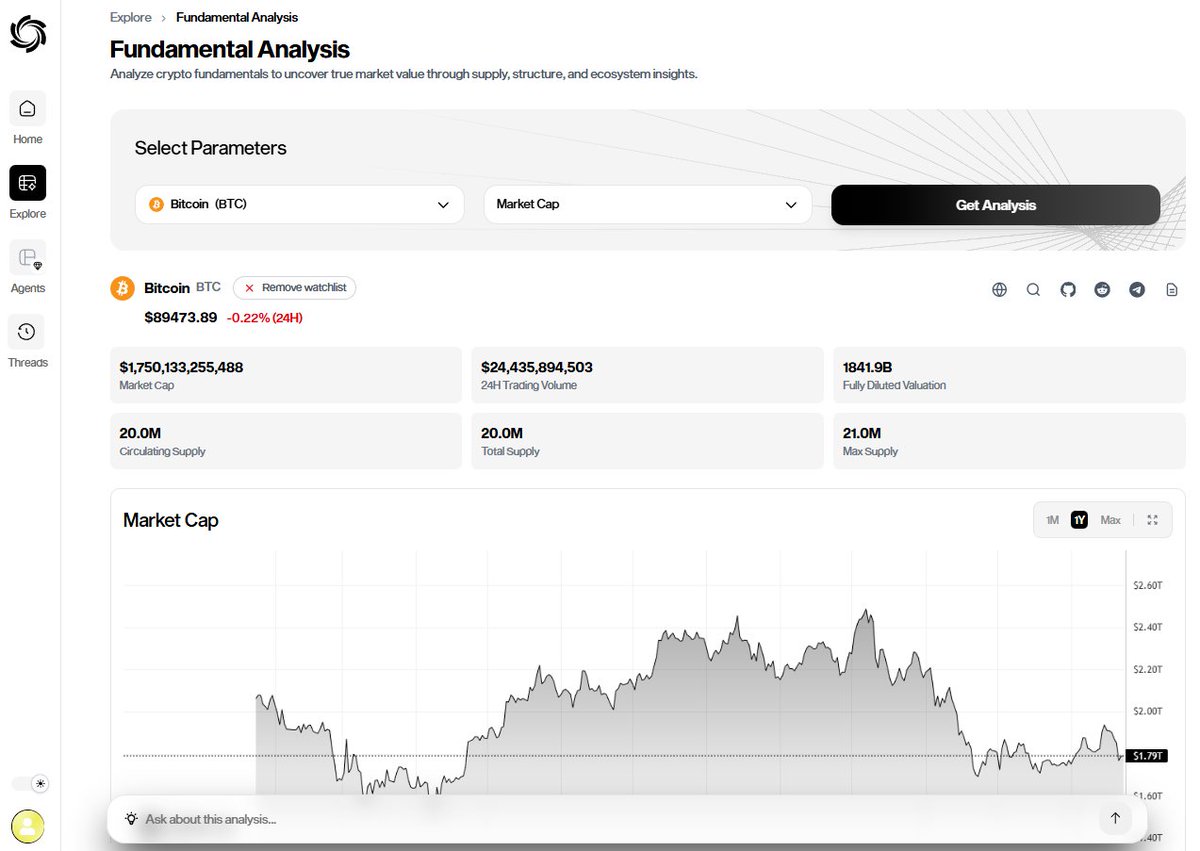
Task: Toggle the light/dark theme switch
Action: tap(30, 783)
